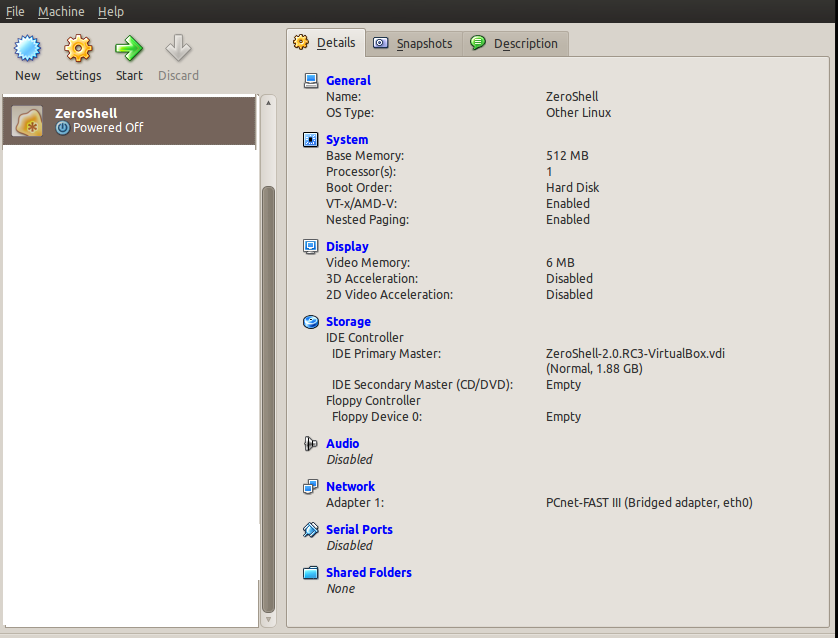Click the 'Floppy Controller' storage entry
The width and height of the screenshot is (838, 638).
[373, 401]
